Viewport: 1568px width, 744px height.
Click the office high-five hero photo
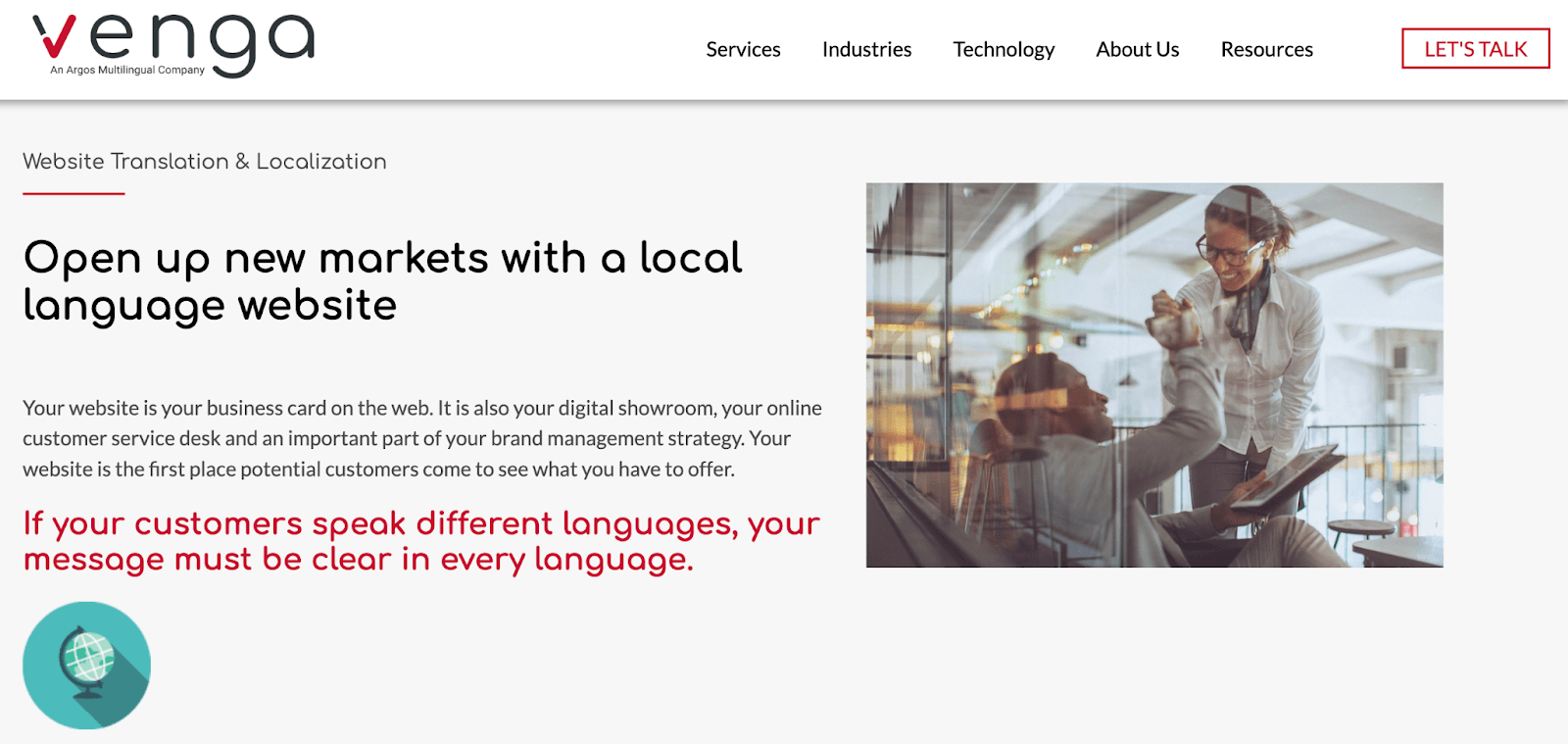1153,374
